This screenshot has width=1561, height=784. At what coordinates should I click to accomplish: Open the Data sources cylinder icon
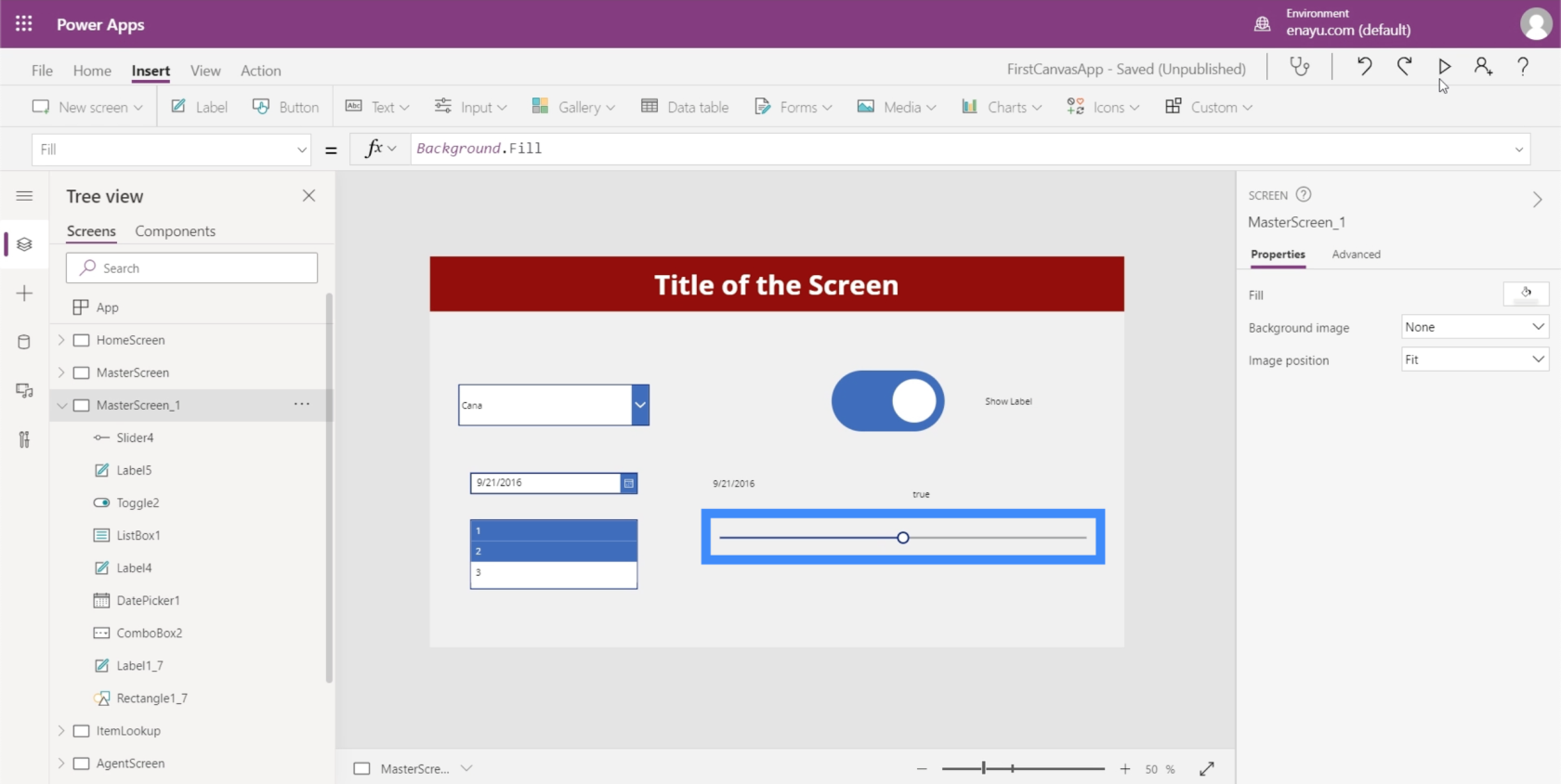coord(24,342)
